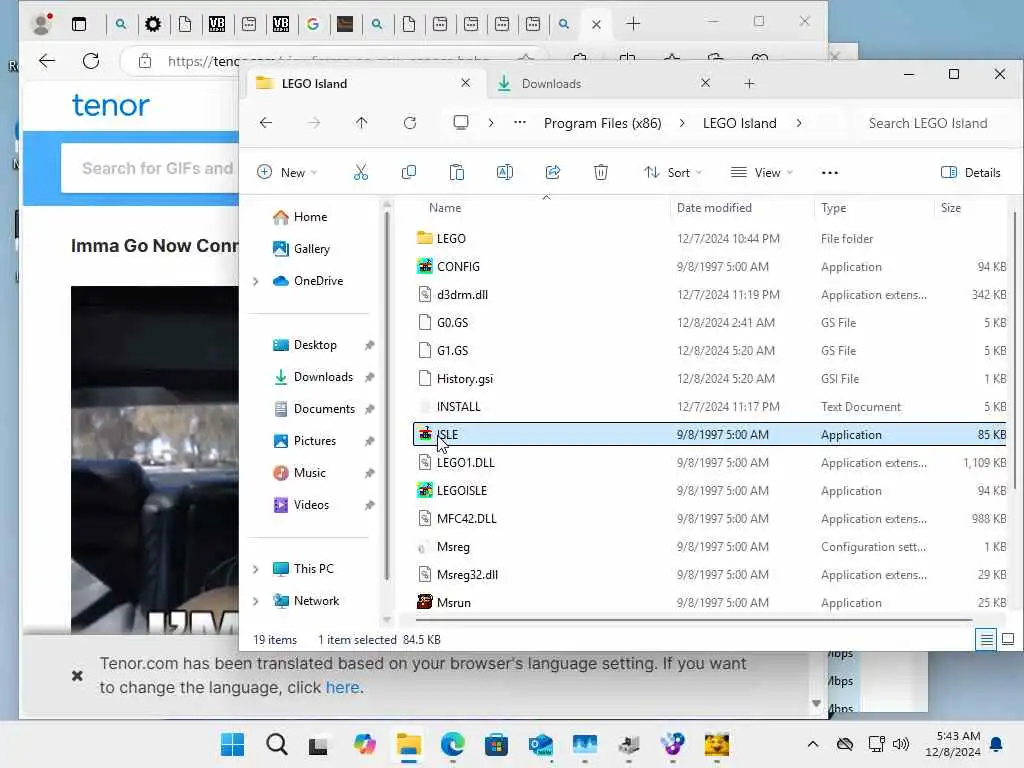Select the Msrun application file
Viewport: 1024px width, 768px height.
[454, 602]
